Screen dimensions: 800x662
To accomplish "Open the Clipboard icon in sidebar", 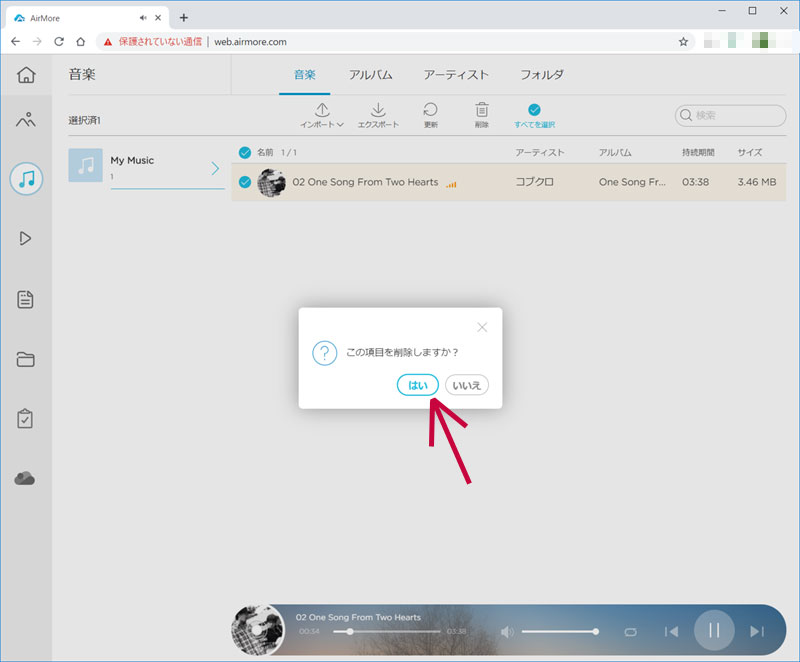I will click(26, 419).
